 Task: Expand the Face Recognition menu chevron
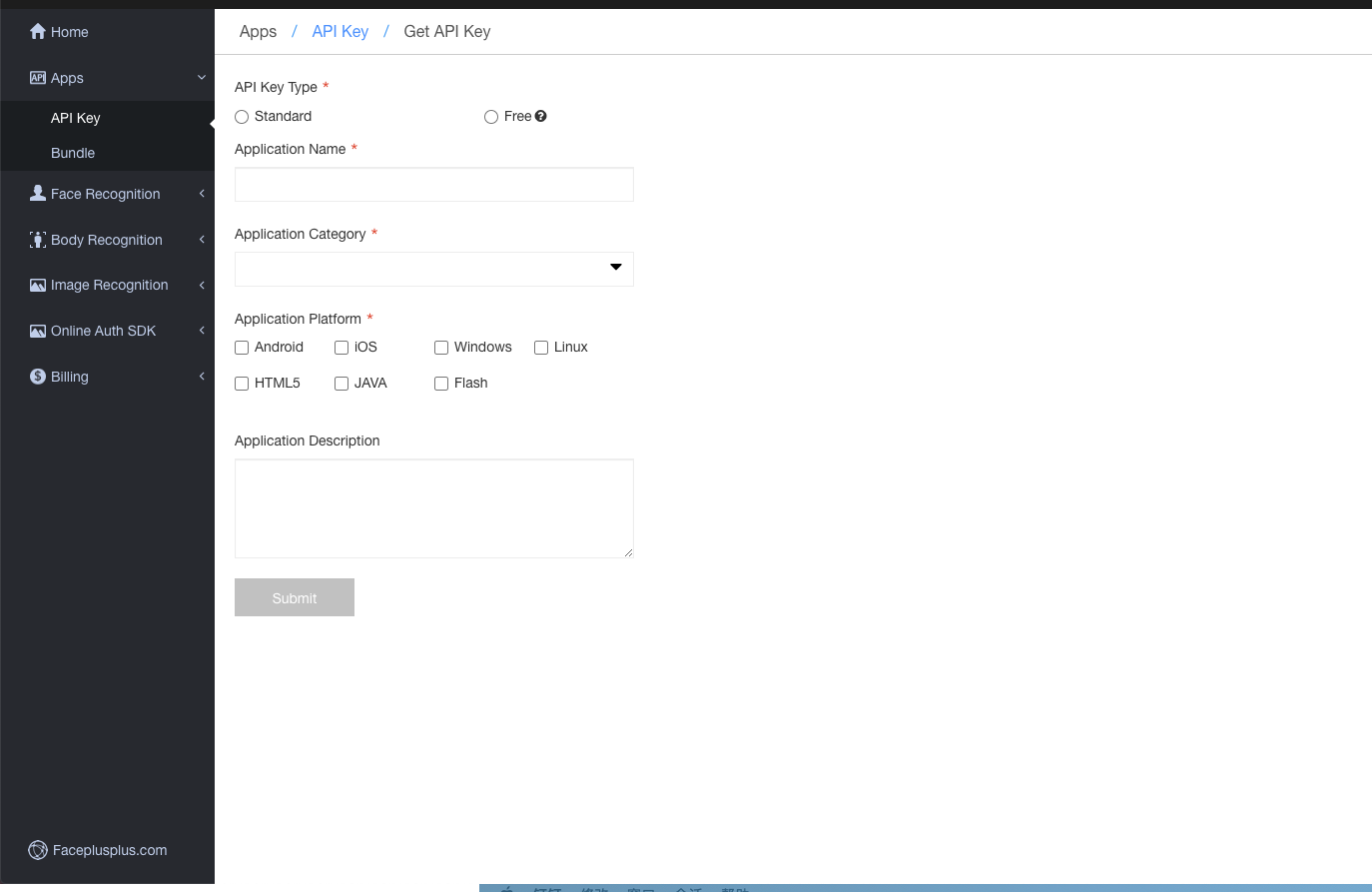202,194
